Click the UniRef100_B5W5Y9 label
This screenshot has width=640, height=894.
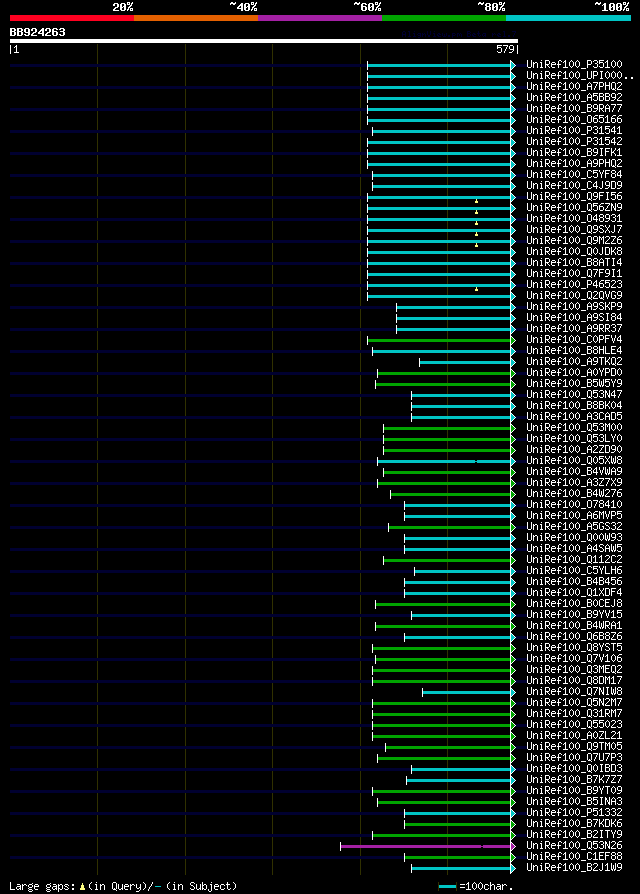click(x=574, y=384)
